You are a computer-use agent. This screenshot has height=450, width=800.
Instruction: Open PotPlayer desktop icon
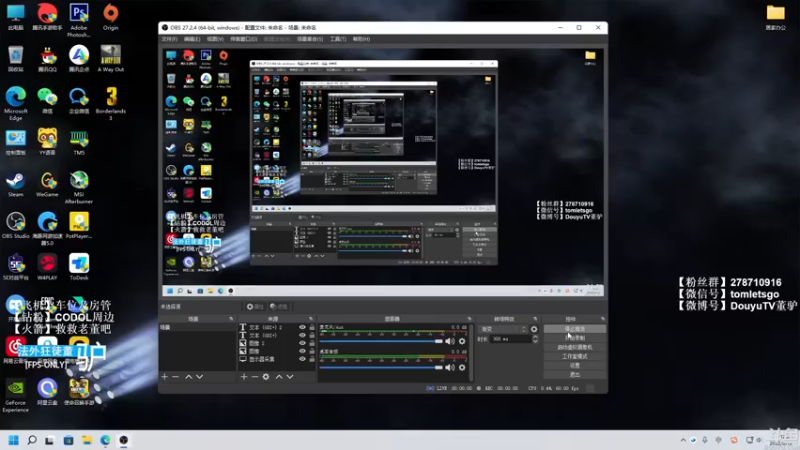(x=79, y=226)
